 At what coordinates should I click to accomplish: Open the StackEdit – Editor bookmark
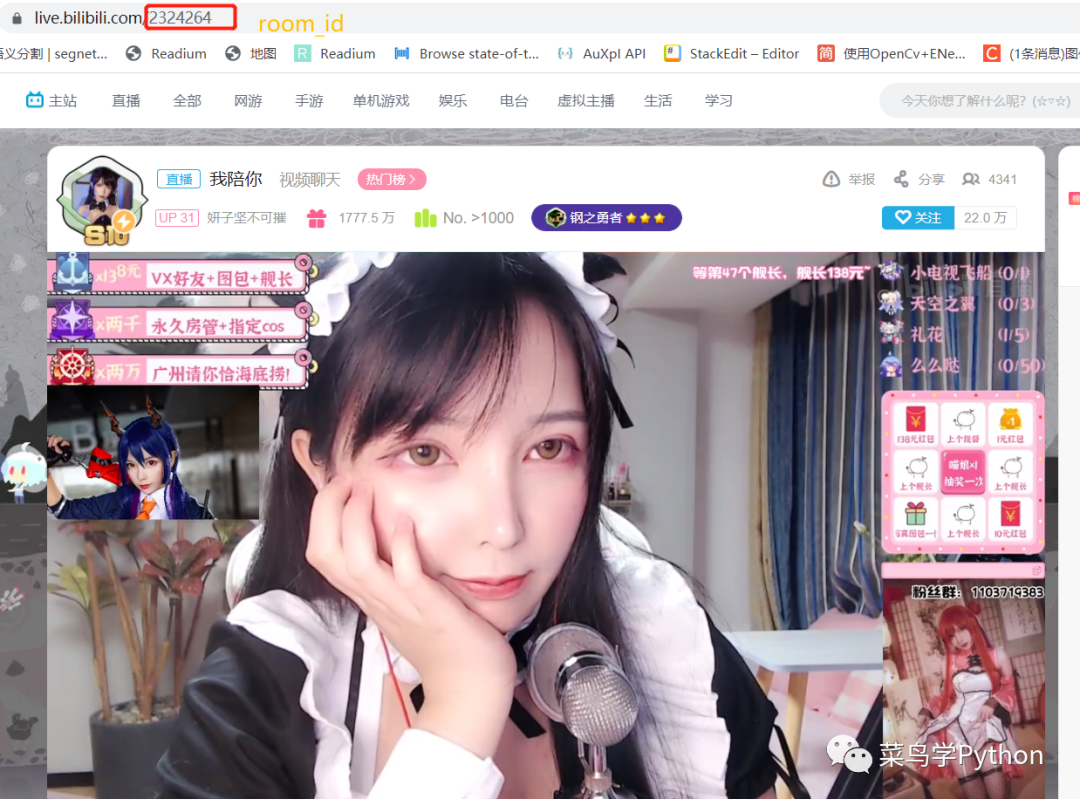coord(731,54)
